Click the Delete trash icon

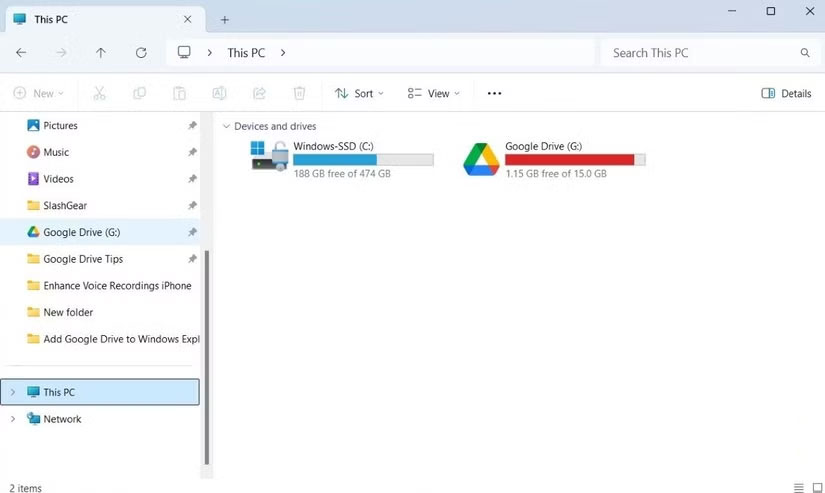coord(299,93)
